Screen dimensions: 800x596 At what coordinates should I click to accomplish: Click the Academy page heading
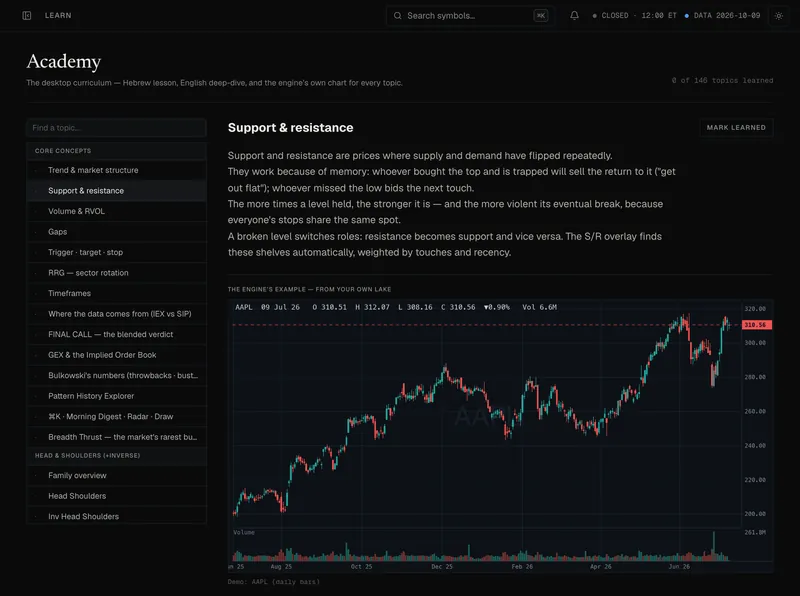click(64, 61)
